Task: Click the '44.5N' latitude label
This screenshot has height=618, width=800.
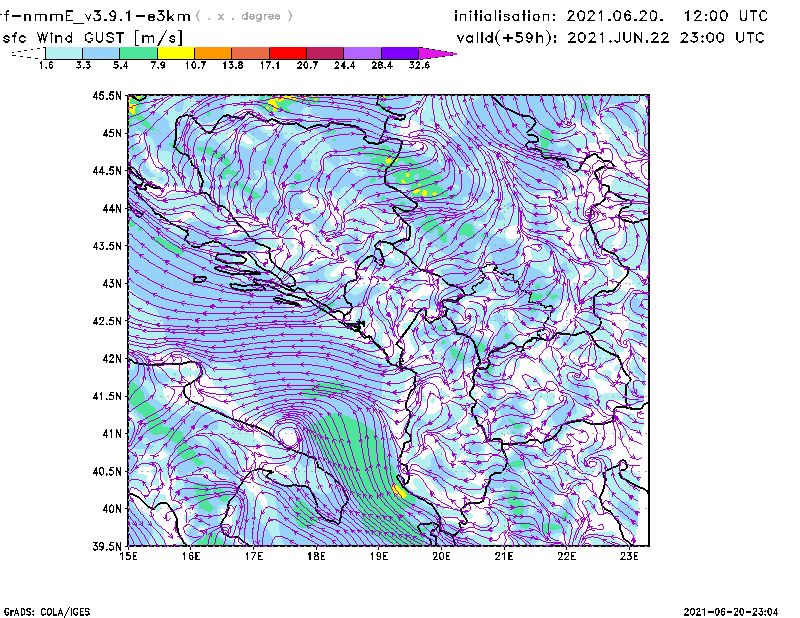Action: coord(107,170)
